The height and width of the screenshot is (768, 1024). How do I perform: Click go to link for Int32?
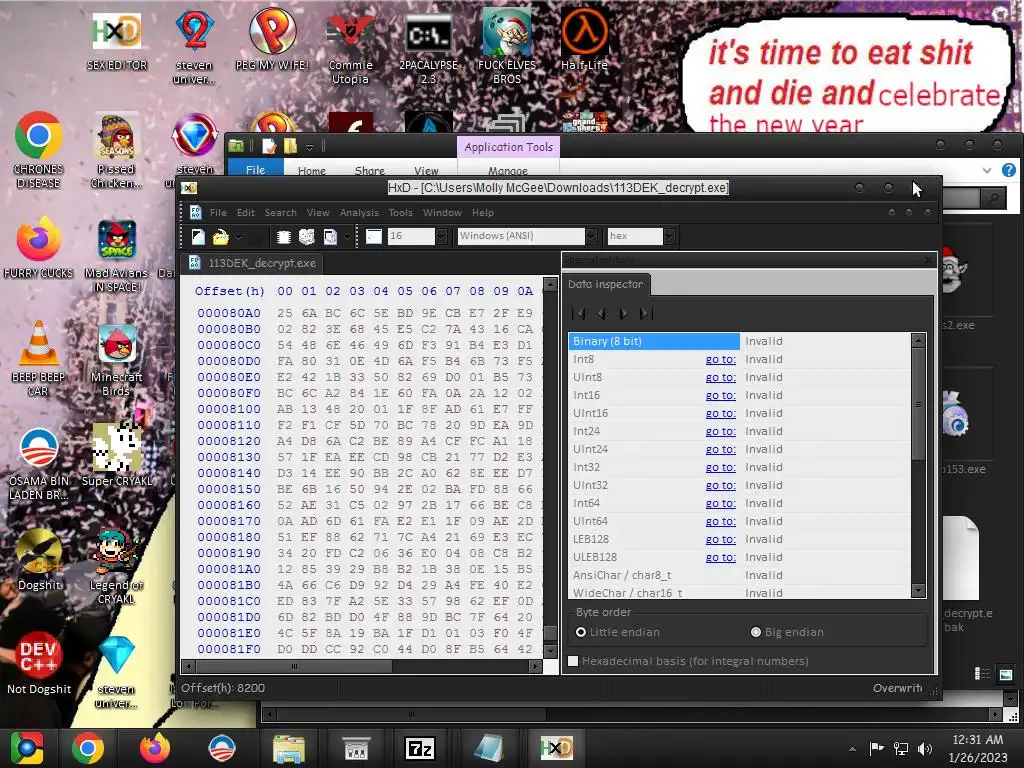720,468
